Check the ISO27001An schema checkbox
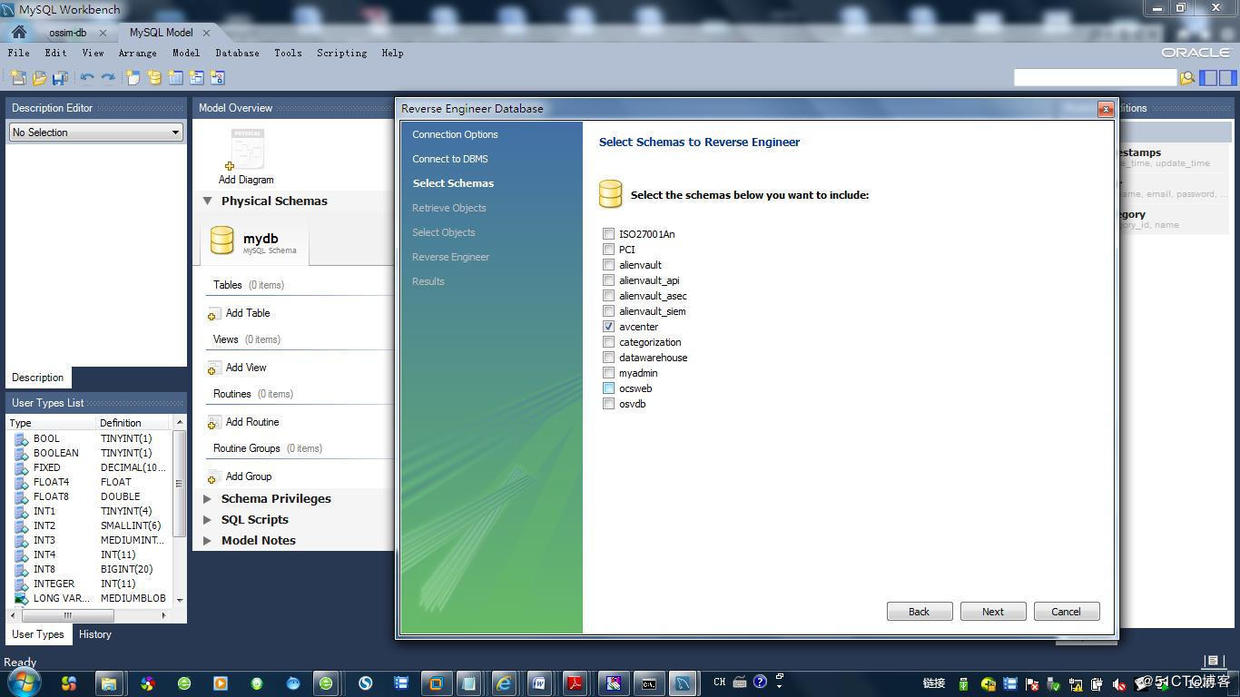 tap(608, 234)
